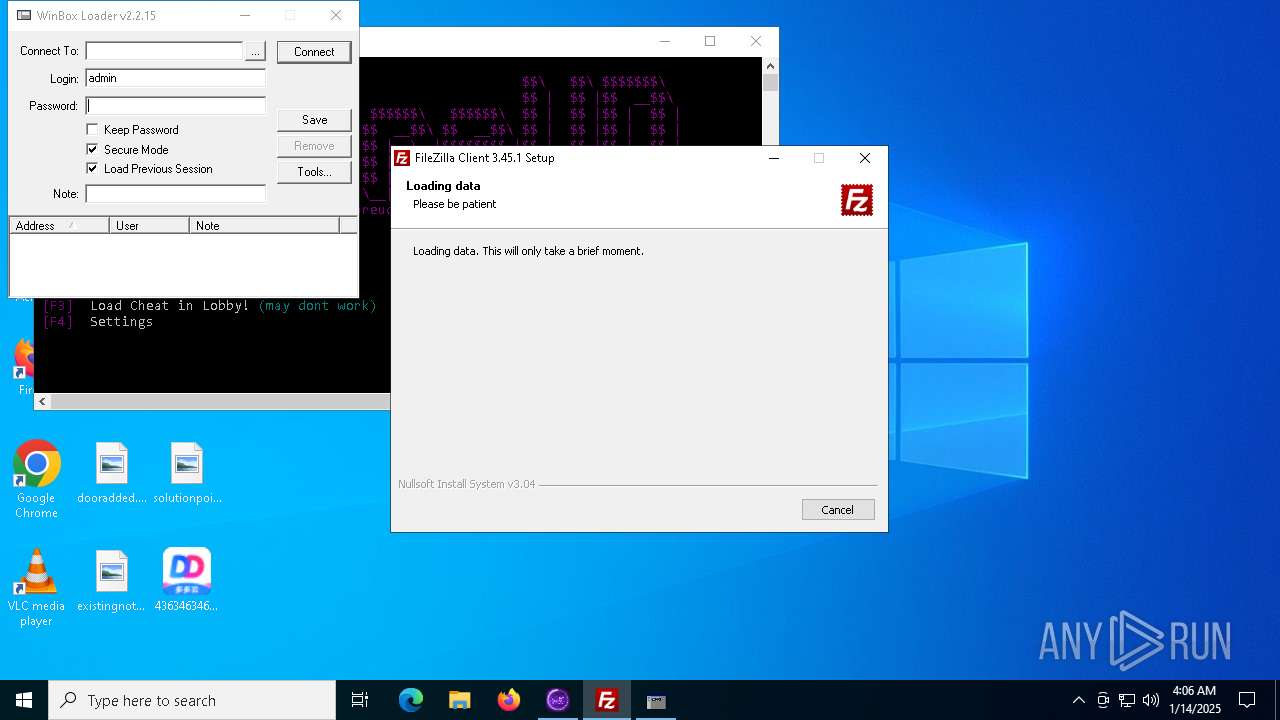The width and height of the screenshot is (1280, 720).
Task: Open File Explorer from taskbar
Action: point(460,700)
